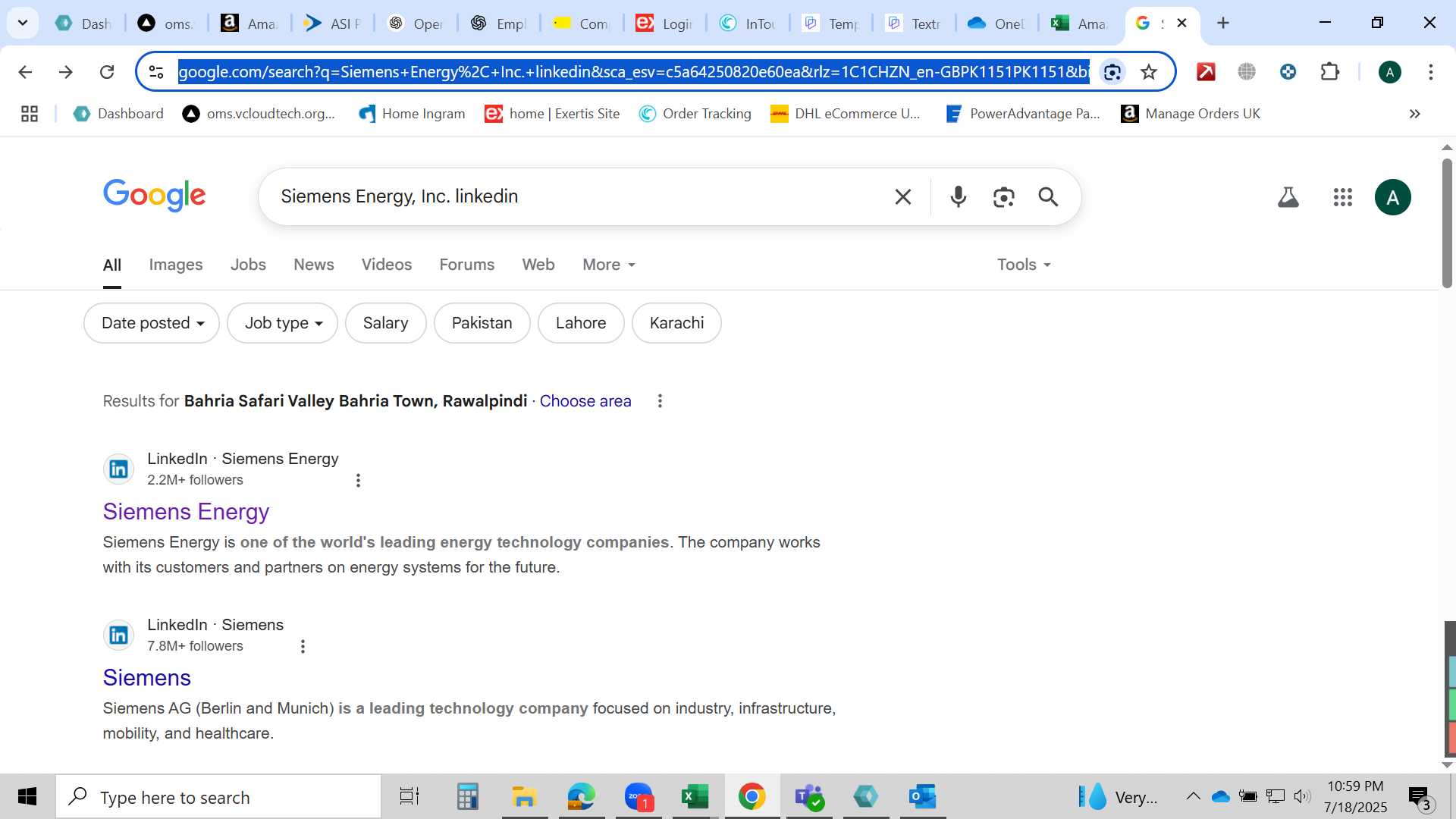Open the Manage Orders UK bookmark
The image size is (1456, 819).
tap(1191, 114)
